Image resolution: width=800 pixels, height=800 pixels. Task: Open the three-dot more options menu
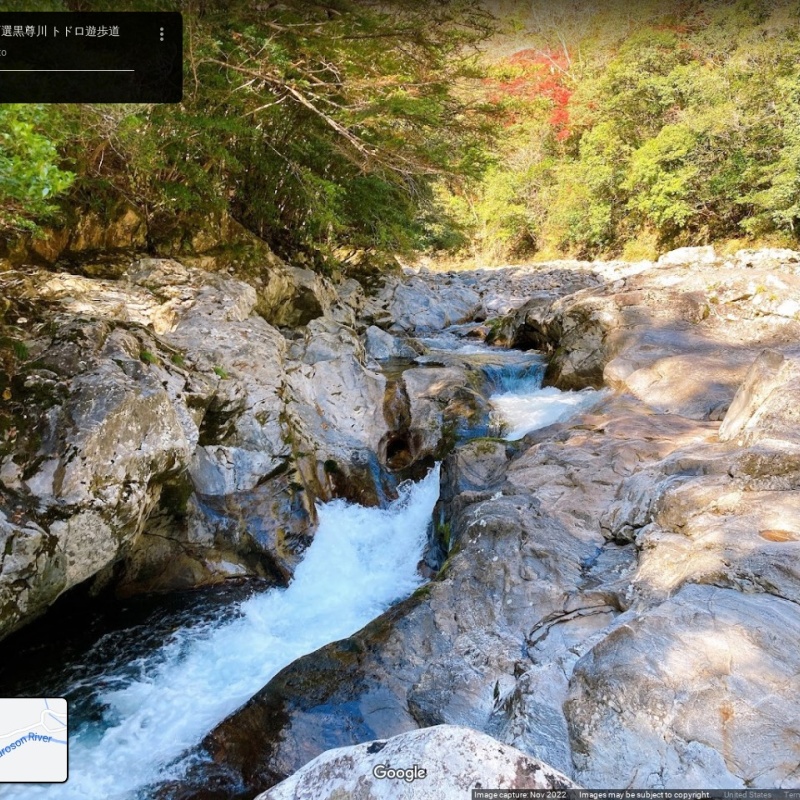(161, 34)
